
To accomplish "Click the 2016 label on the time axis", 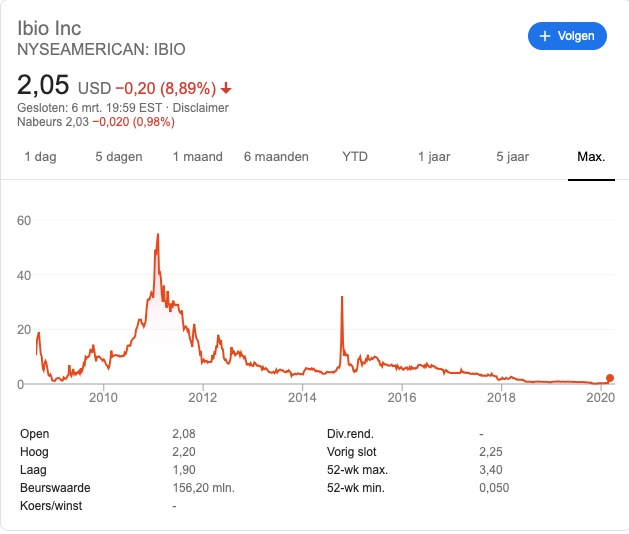I will tap(401, 398).
